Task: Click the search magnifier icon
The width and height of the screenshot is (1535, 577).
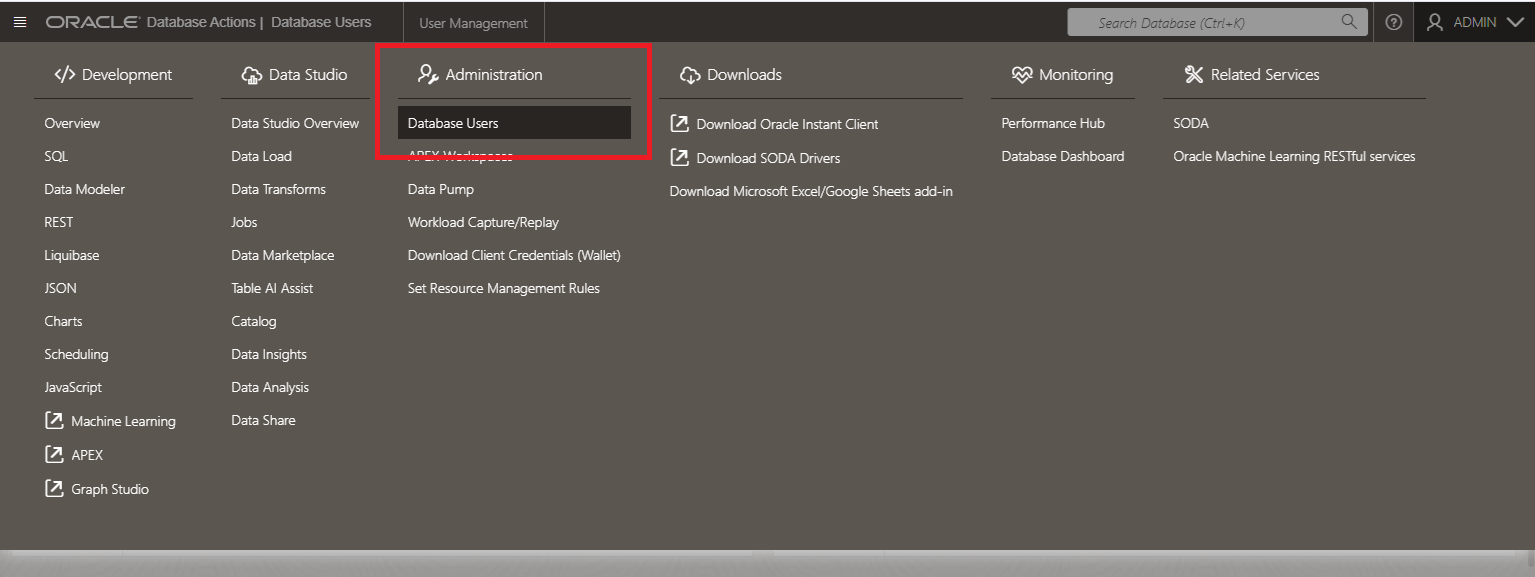Action: pyautogui.click(x=1349, y=21)
